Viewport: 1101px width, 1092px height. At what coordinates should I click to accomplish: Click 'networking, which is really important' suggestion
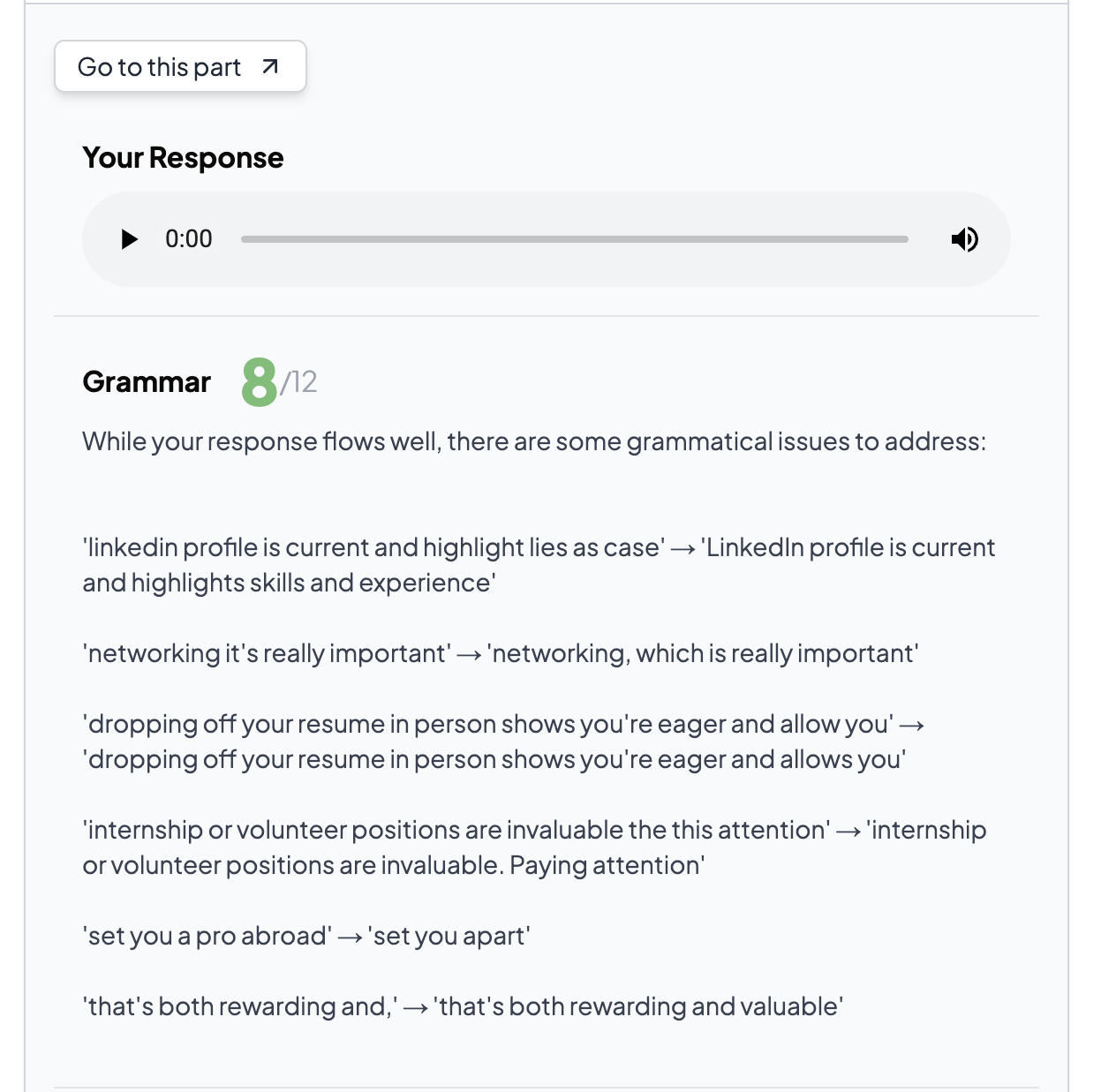703,653
